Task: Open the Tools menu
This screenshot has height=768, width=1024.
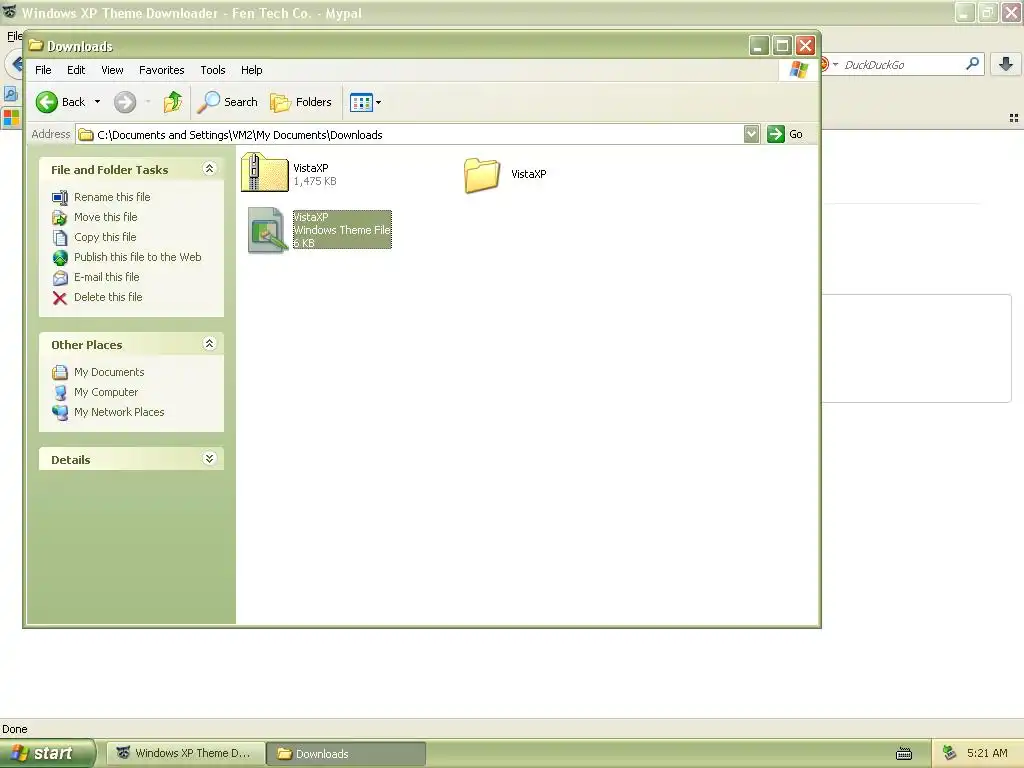Action: 213,70
